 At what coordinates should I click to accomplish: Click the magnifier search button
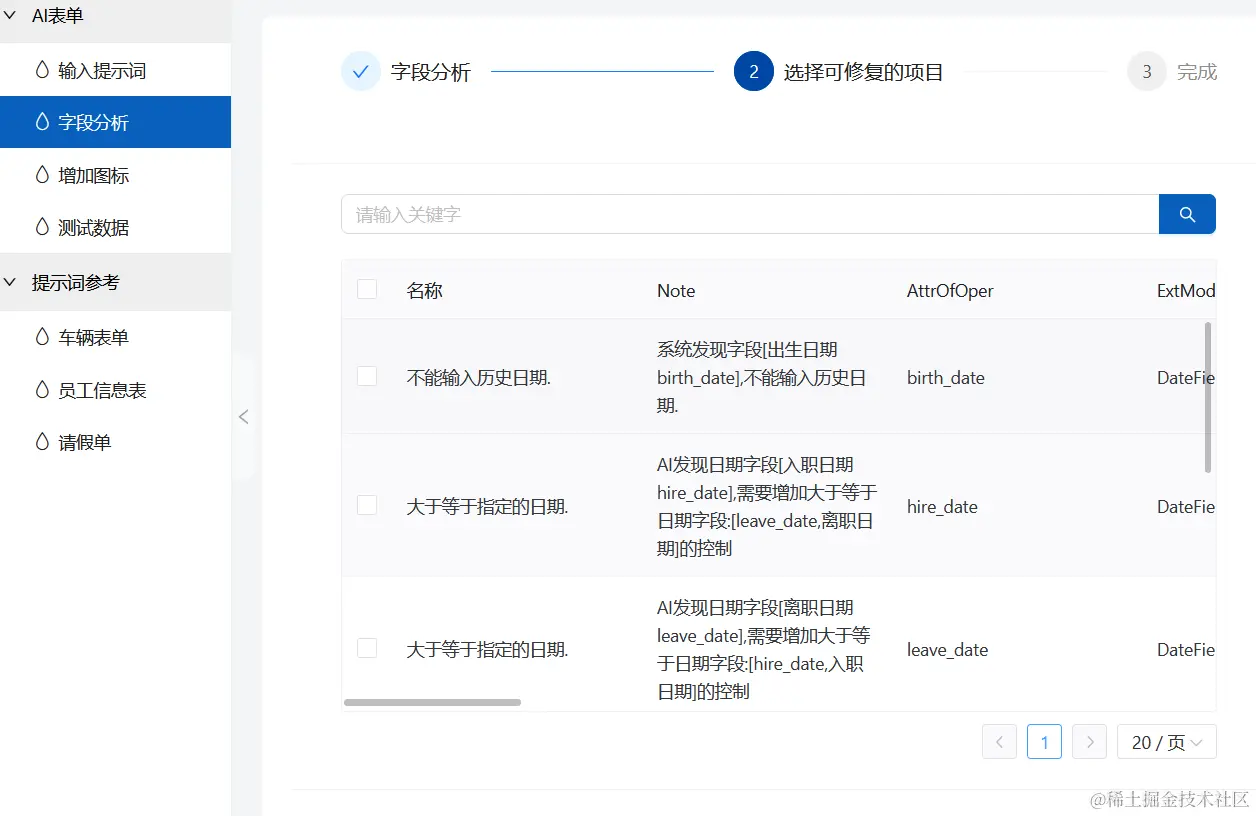[1187, 214]
